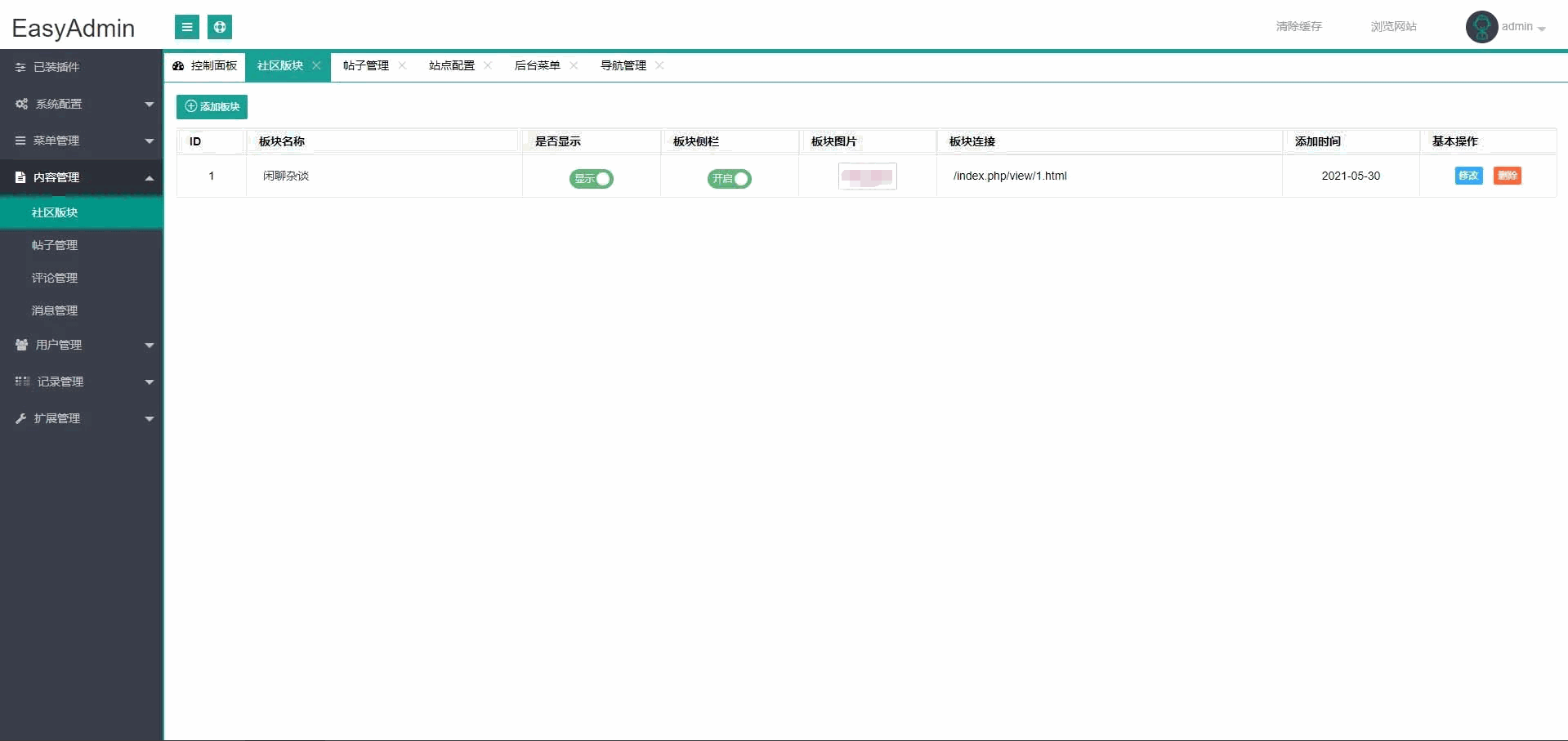
Task: Click the menu collapse hamburger icon
Action: pyautogui.click(x=187, y=27)
